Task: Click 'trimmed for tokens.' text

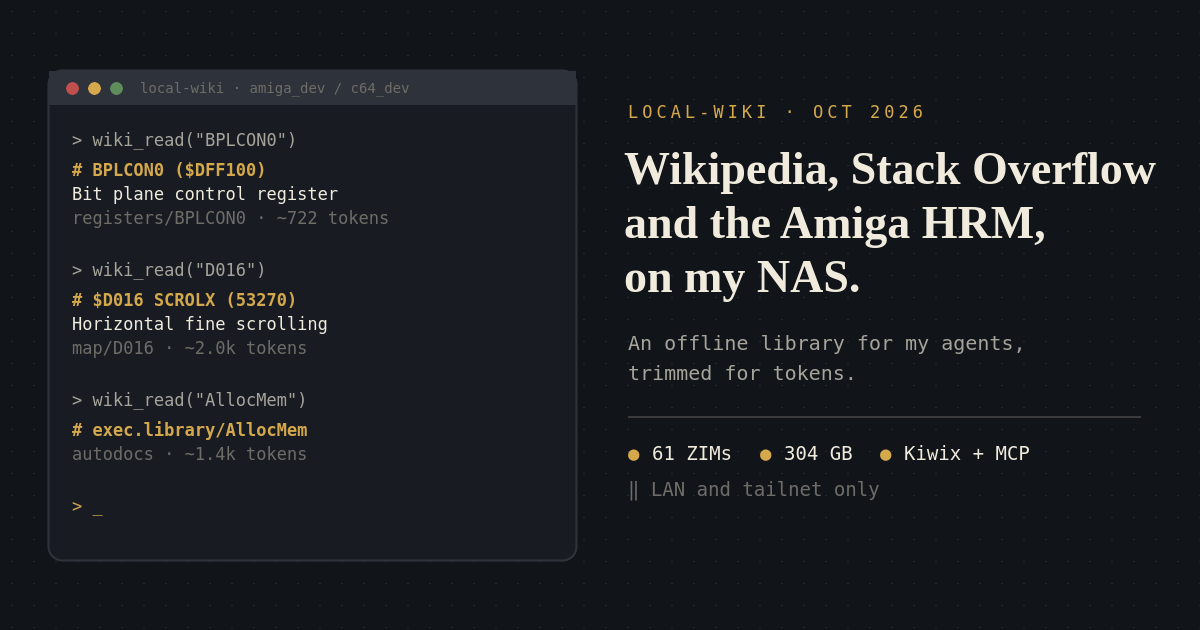Action: (742, 373)
